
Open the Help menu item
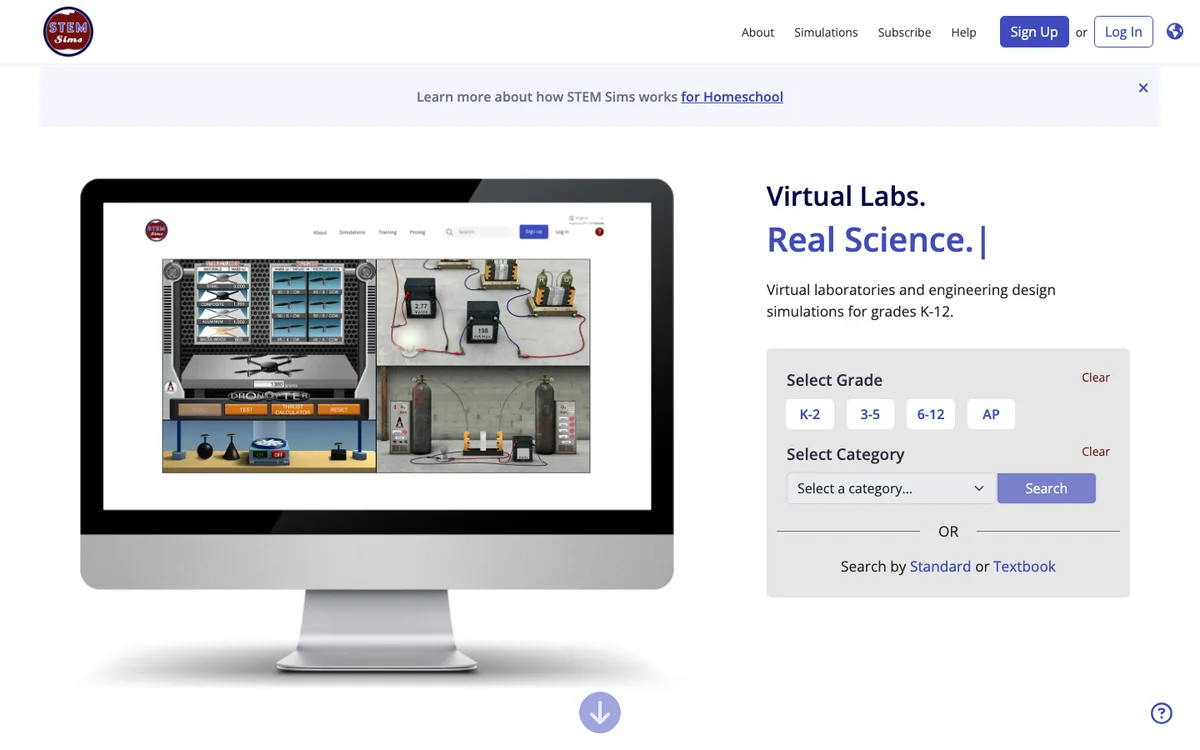click(x=964, y=32)
